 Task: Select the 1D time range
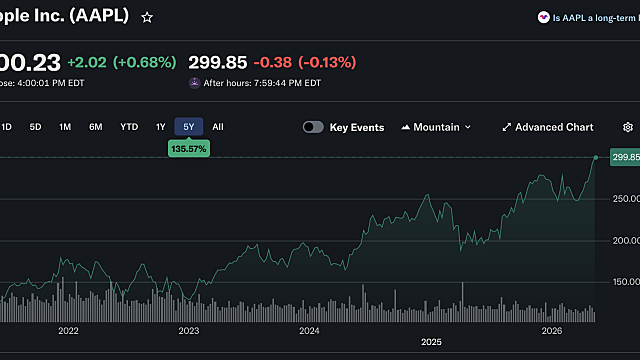click(7, 127)
